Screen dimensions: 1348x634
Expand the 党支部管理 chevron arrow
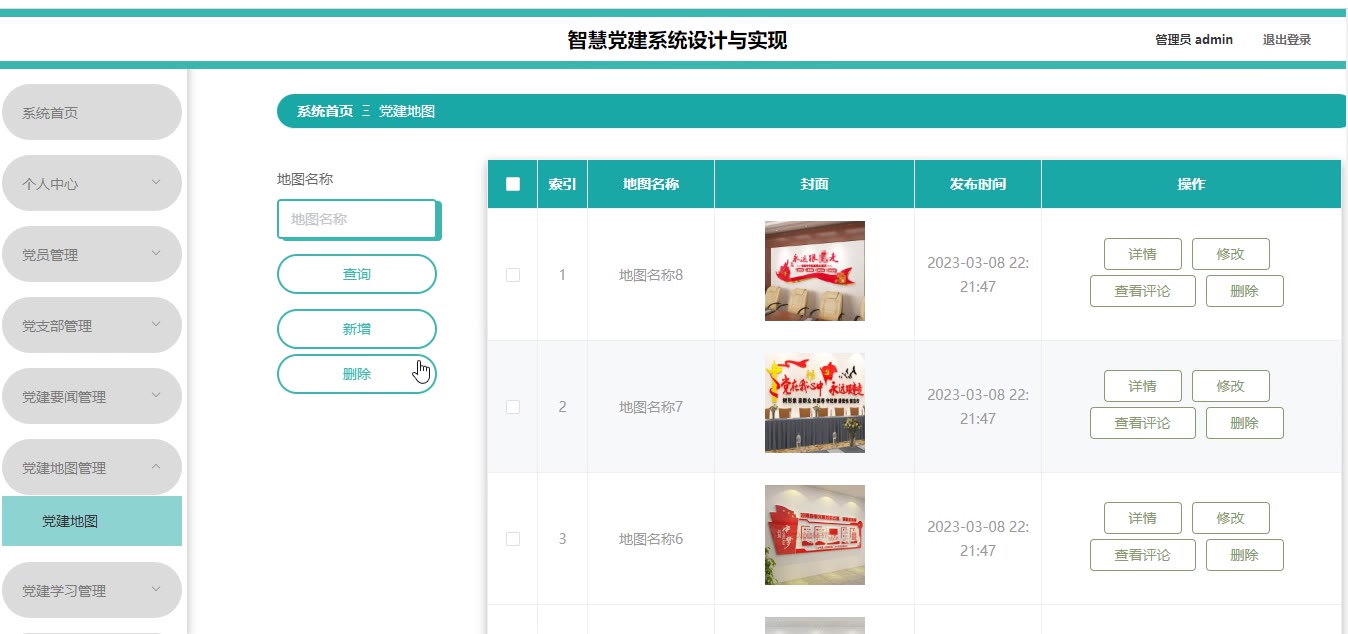point(156,324)
